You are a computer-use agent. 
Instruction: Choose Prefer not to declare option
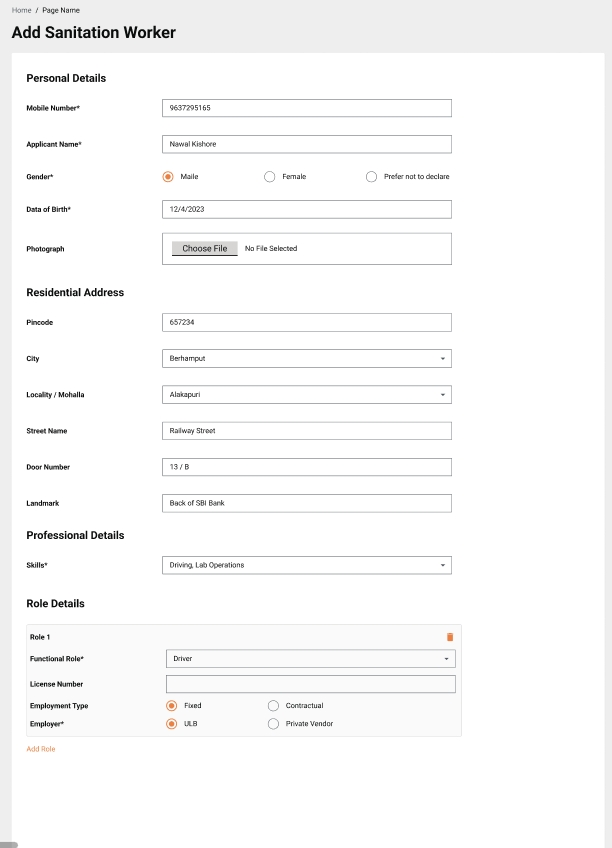click(372, 177)
